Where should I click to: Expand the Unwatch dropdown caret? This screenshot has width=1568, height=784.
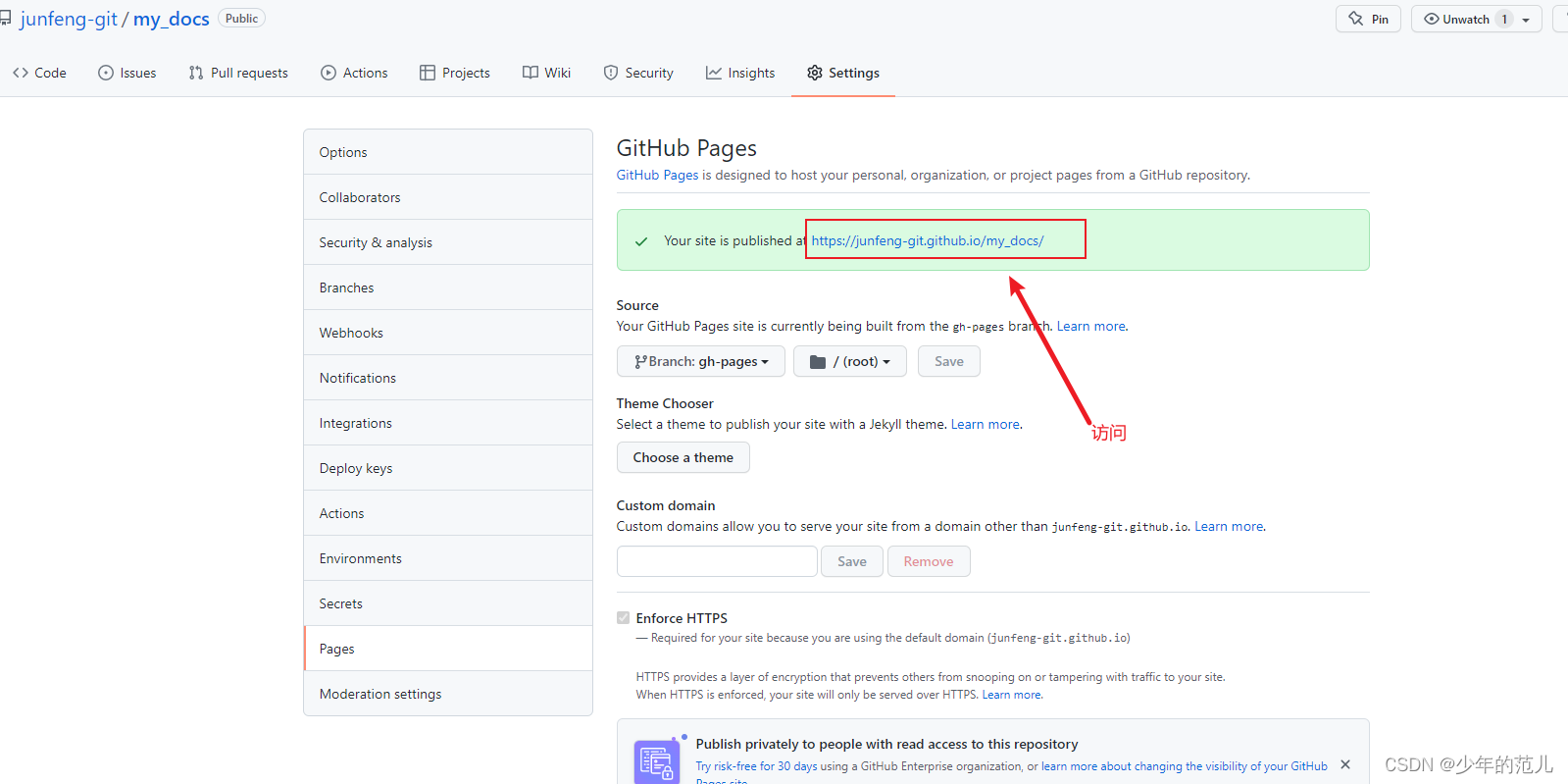click(1526, 20)
